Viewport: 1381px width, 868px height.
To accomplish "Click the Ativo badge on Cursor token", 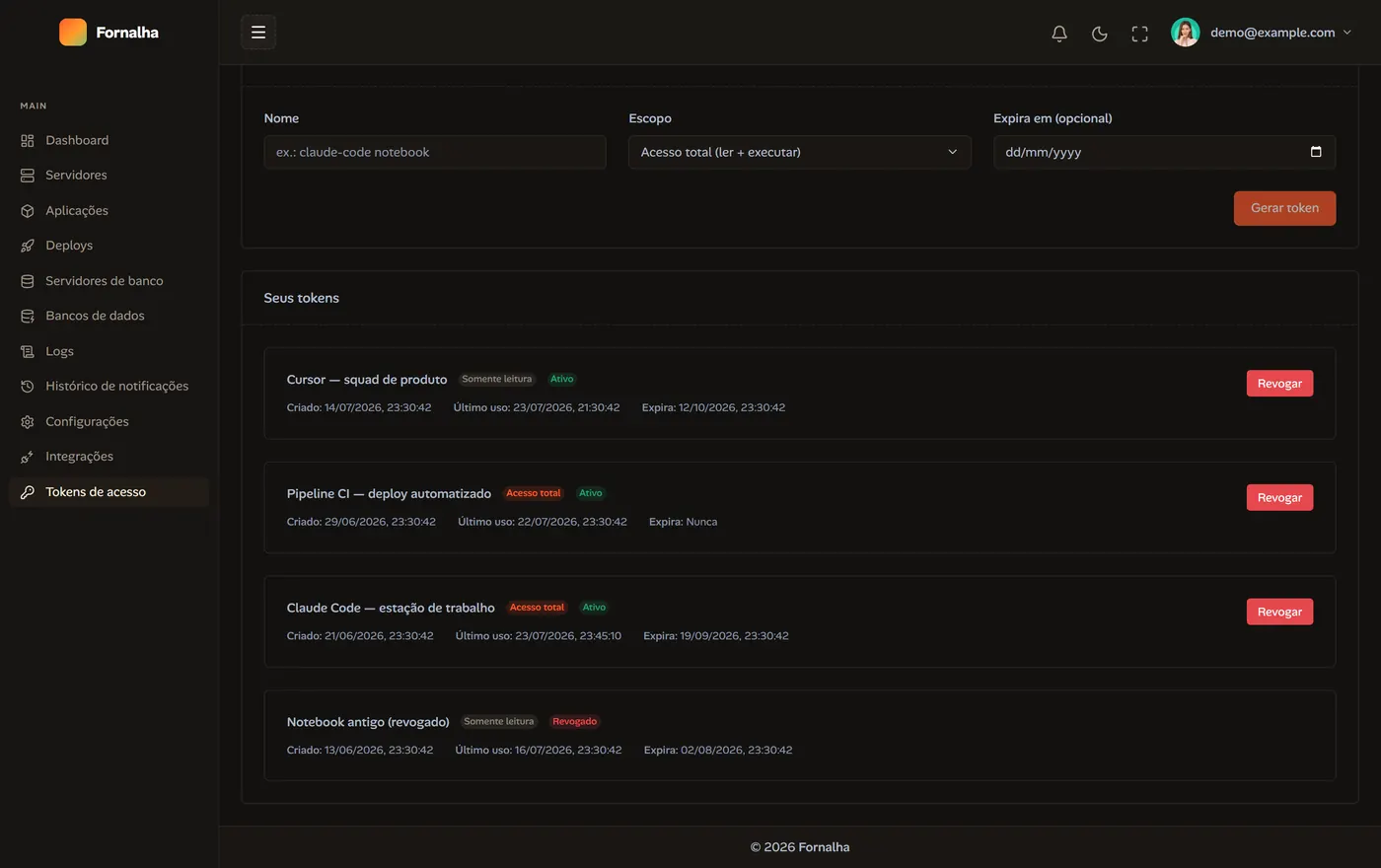I will (562, 380).
